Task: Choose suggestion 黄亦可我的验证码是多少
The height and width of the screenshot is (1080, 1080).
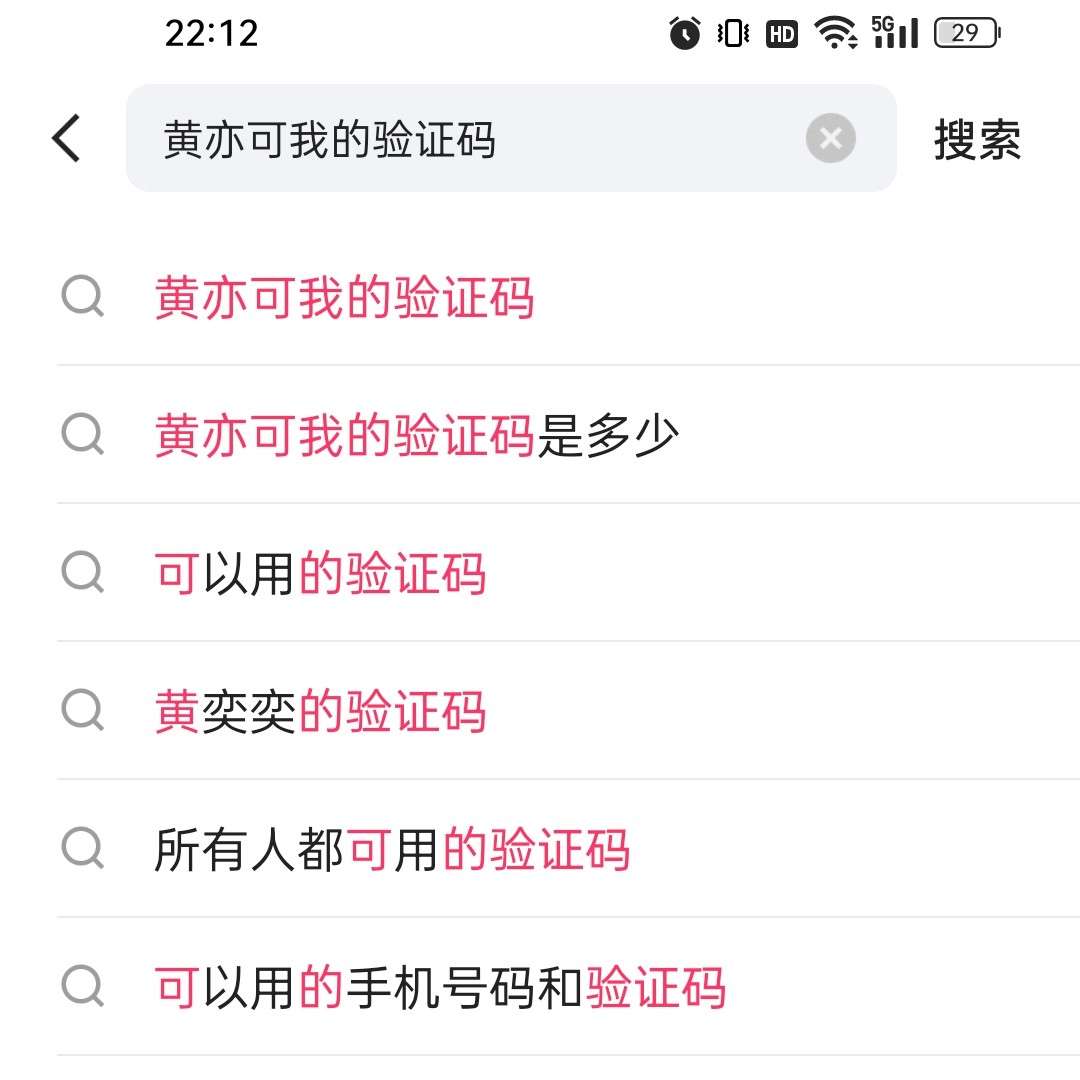Action: (x=416, y=436)
